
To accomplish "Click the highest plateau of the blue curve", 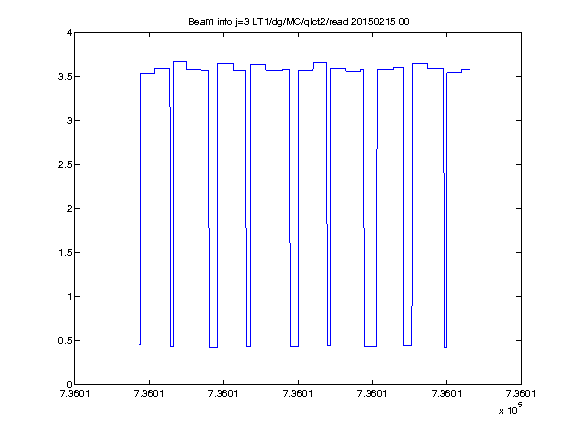I will point(180,62).
